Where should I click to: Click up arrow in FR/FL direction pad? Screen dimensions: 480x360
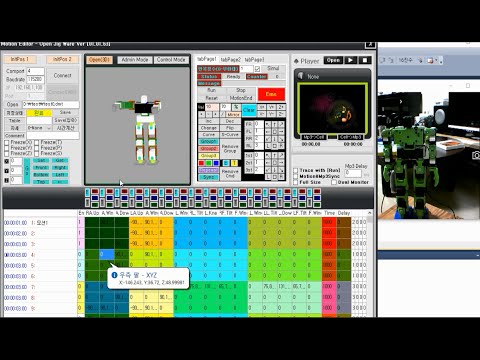[275, 124]
